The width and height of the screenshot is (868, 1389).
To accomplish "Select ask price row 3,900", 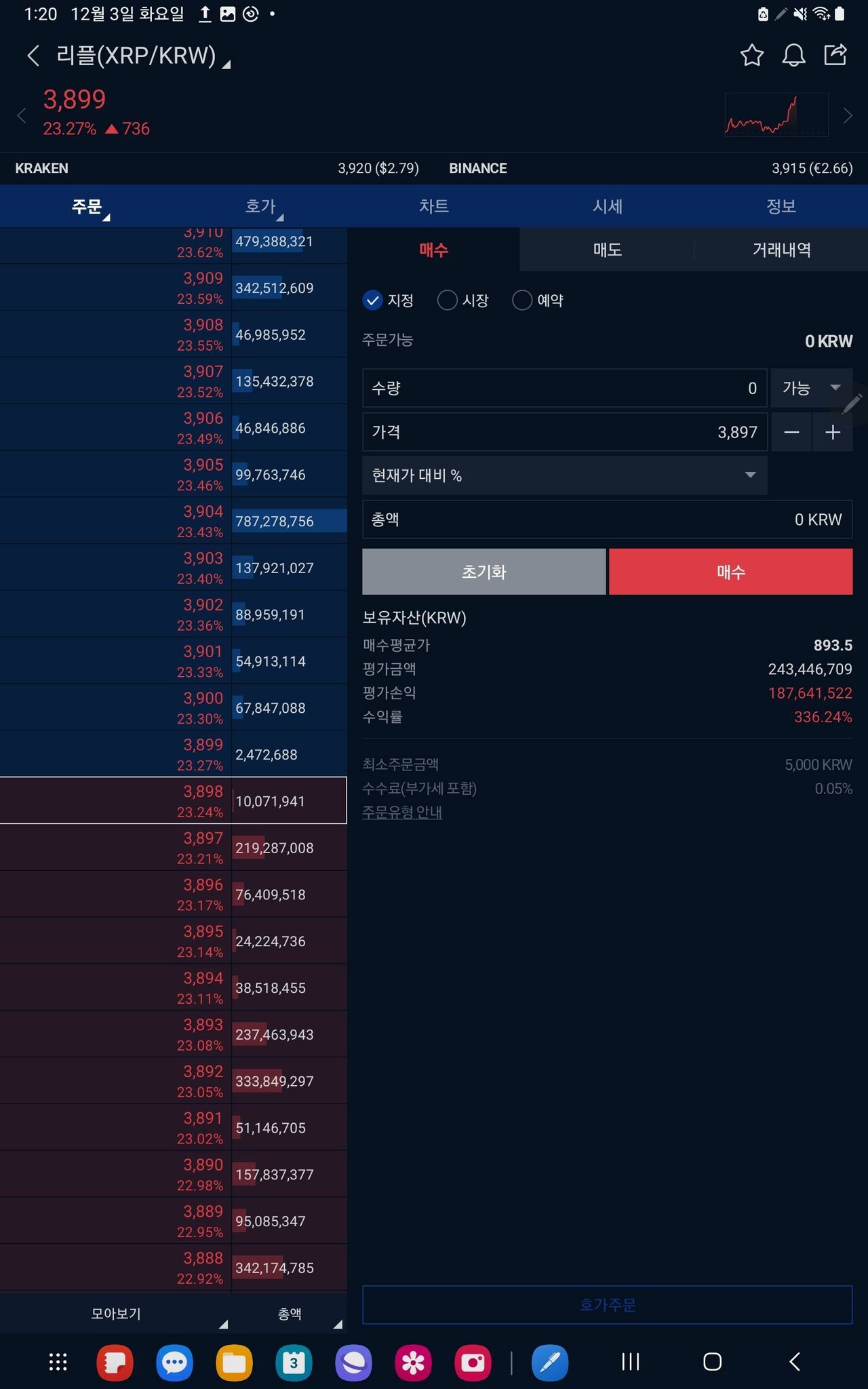I will [174, 707].
